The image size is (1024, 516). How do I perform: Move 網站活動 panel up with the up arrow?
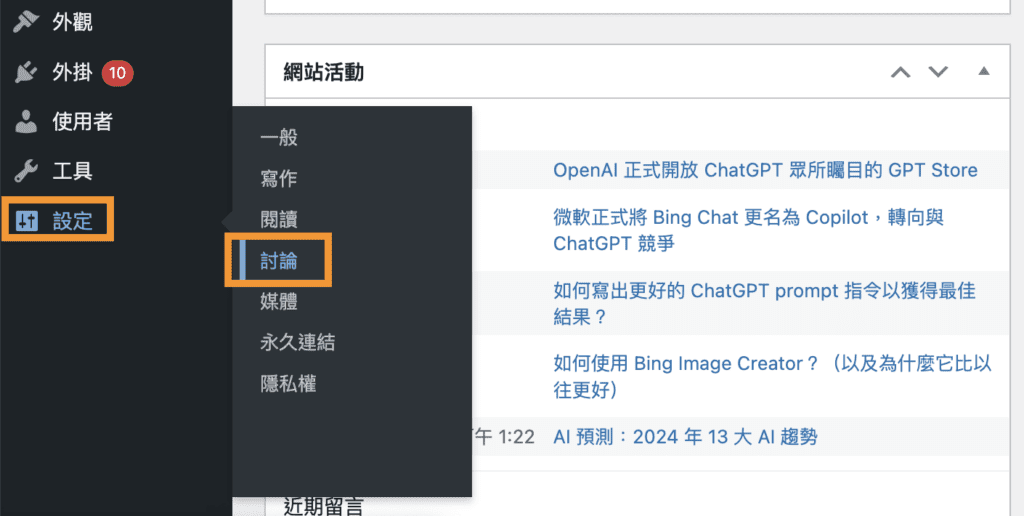(901, 72)
